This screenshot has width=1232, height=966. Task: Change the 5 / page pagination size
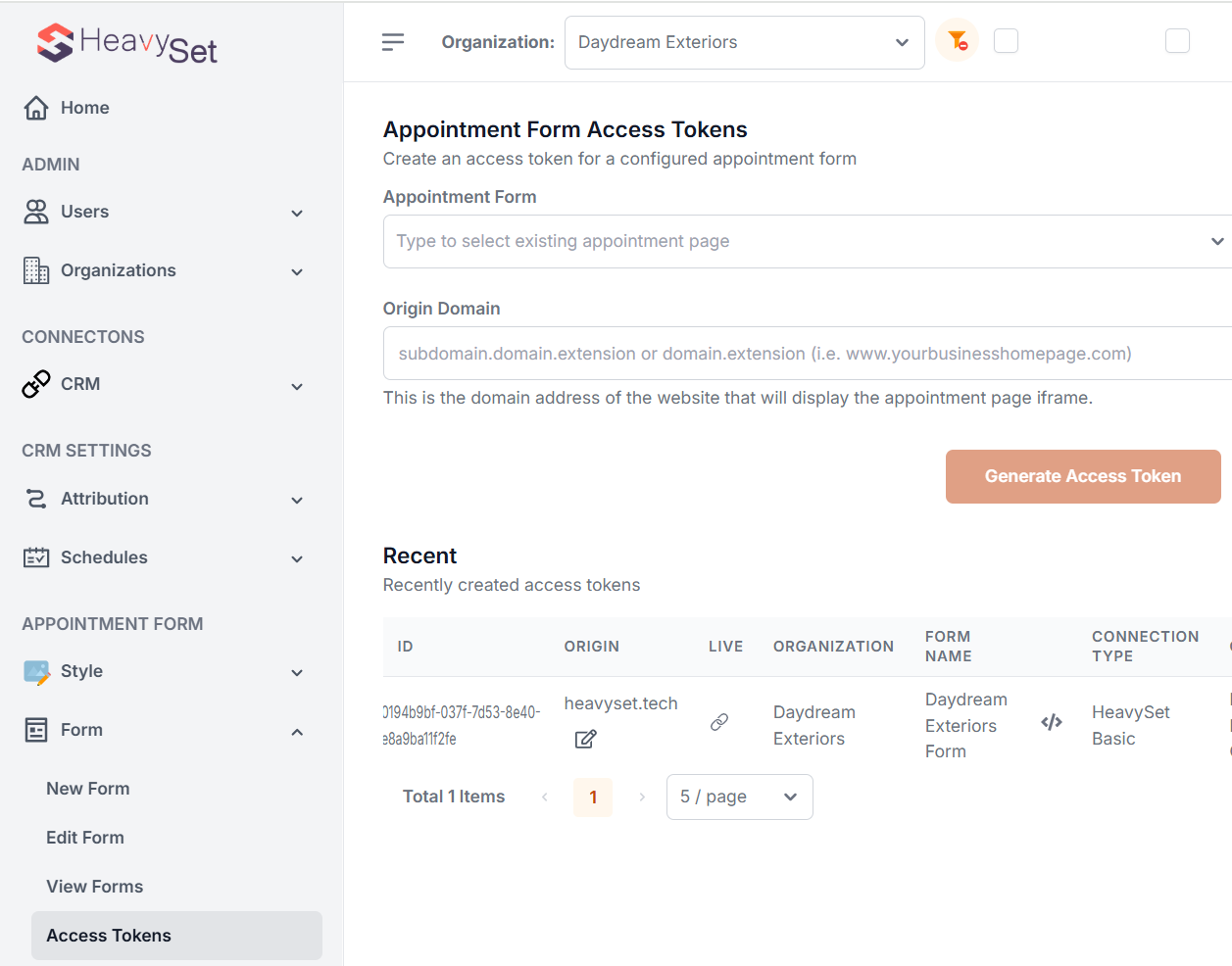click(x=739, y=797)
